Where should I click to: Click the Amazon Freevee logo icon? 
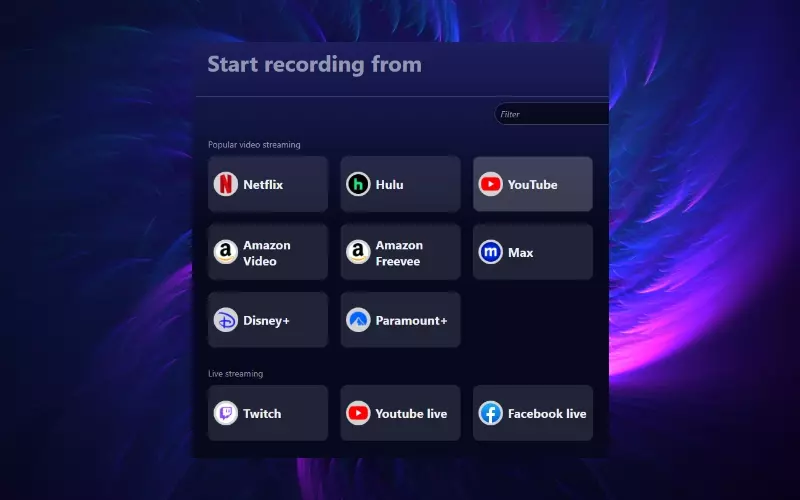tap(358, 252)
